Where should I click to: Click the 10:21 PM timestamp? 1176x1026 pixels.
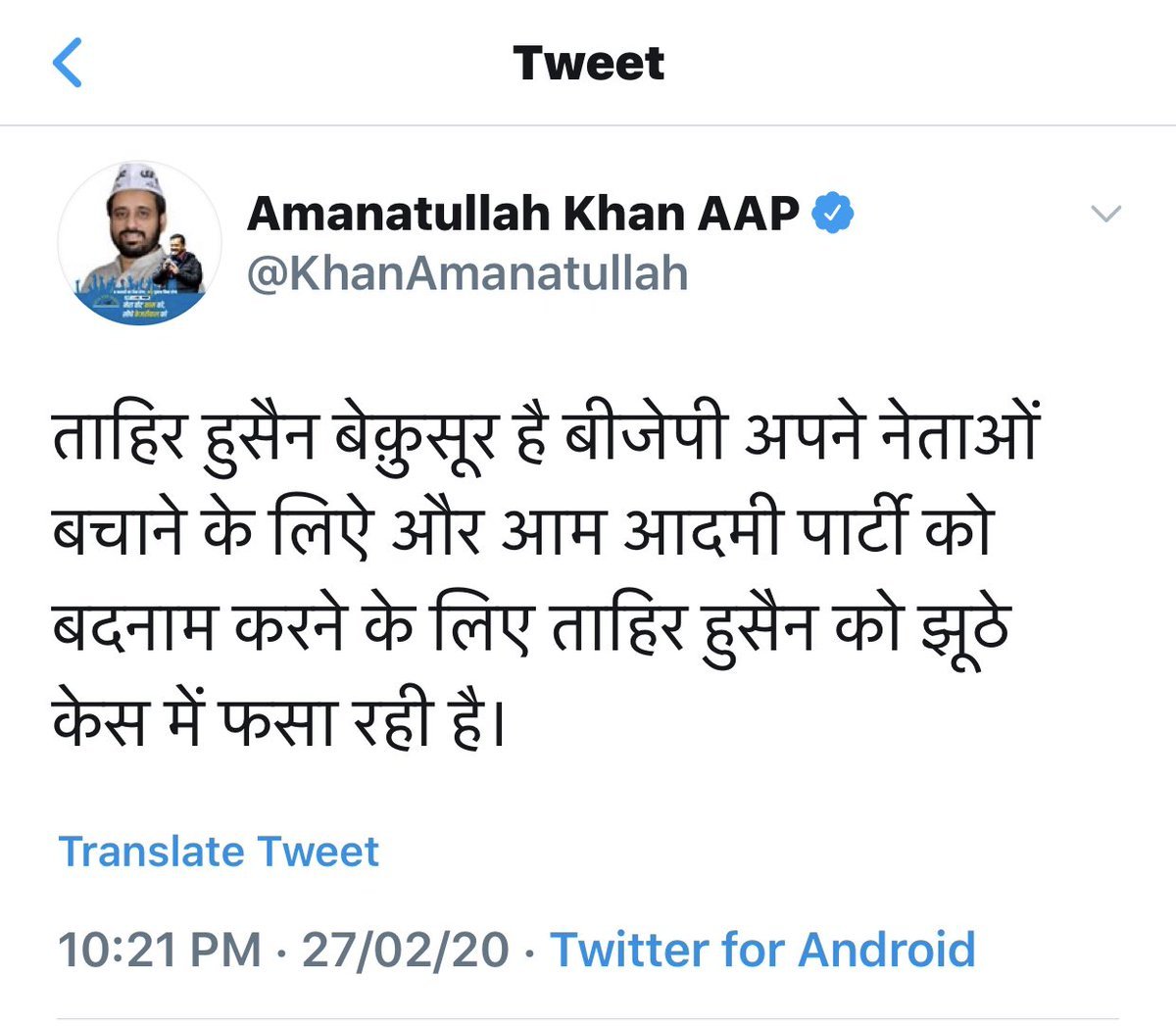(x=160, y=950)
